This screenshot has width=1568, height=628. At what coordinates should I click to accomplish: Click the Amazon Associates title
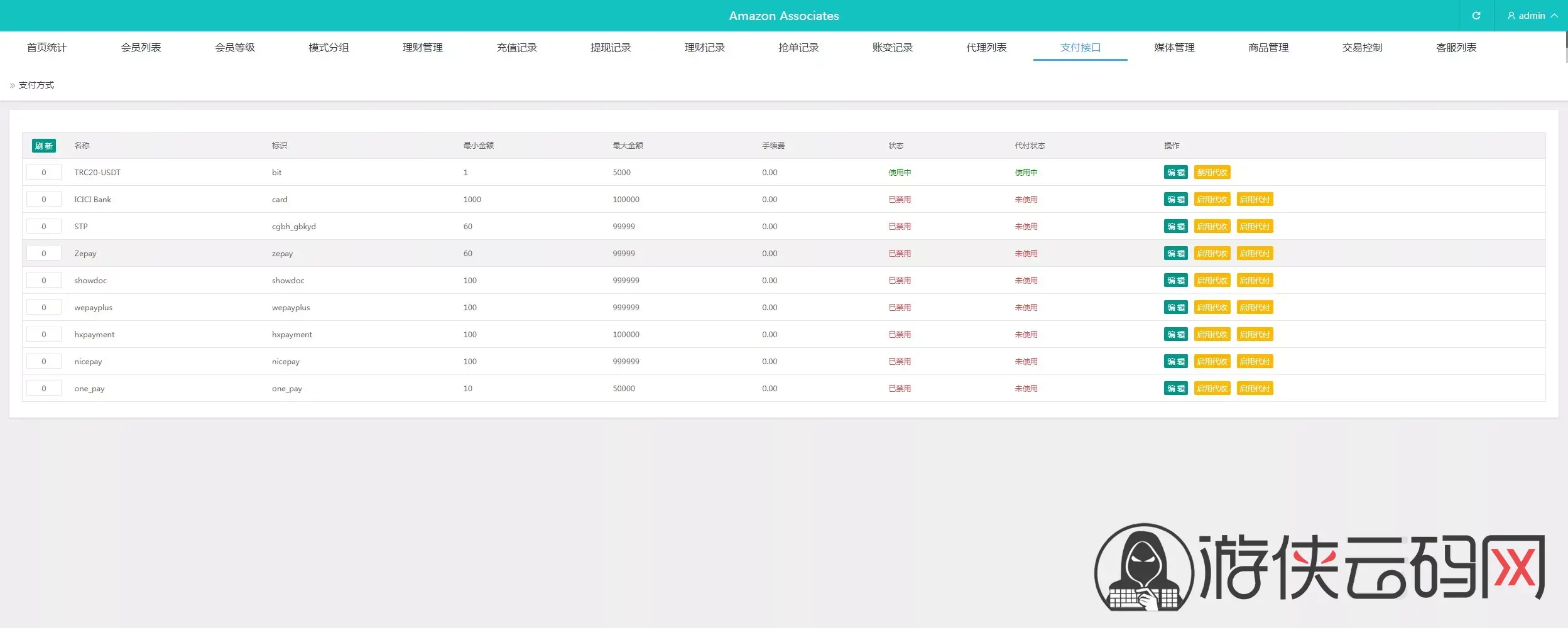(784, 16)
